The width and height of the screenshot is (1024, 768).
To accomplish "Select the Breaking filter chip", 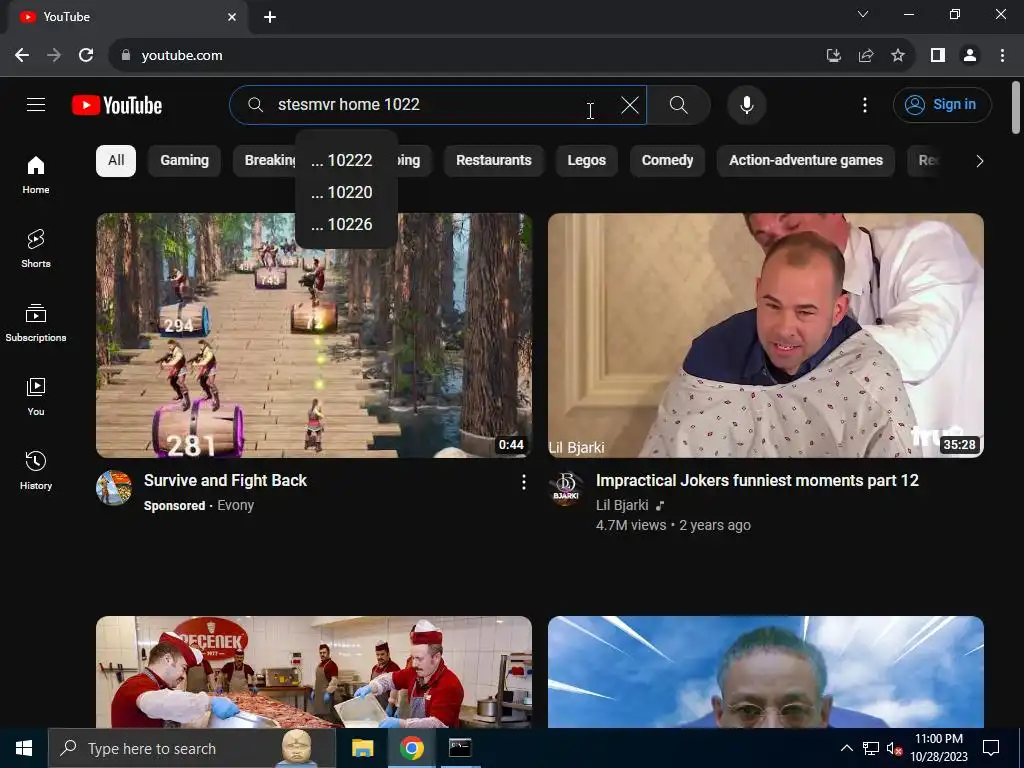I will coord(264,161).
